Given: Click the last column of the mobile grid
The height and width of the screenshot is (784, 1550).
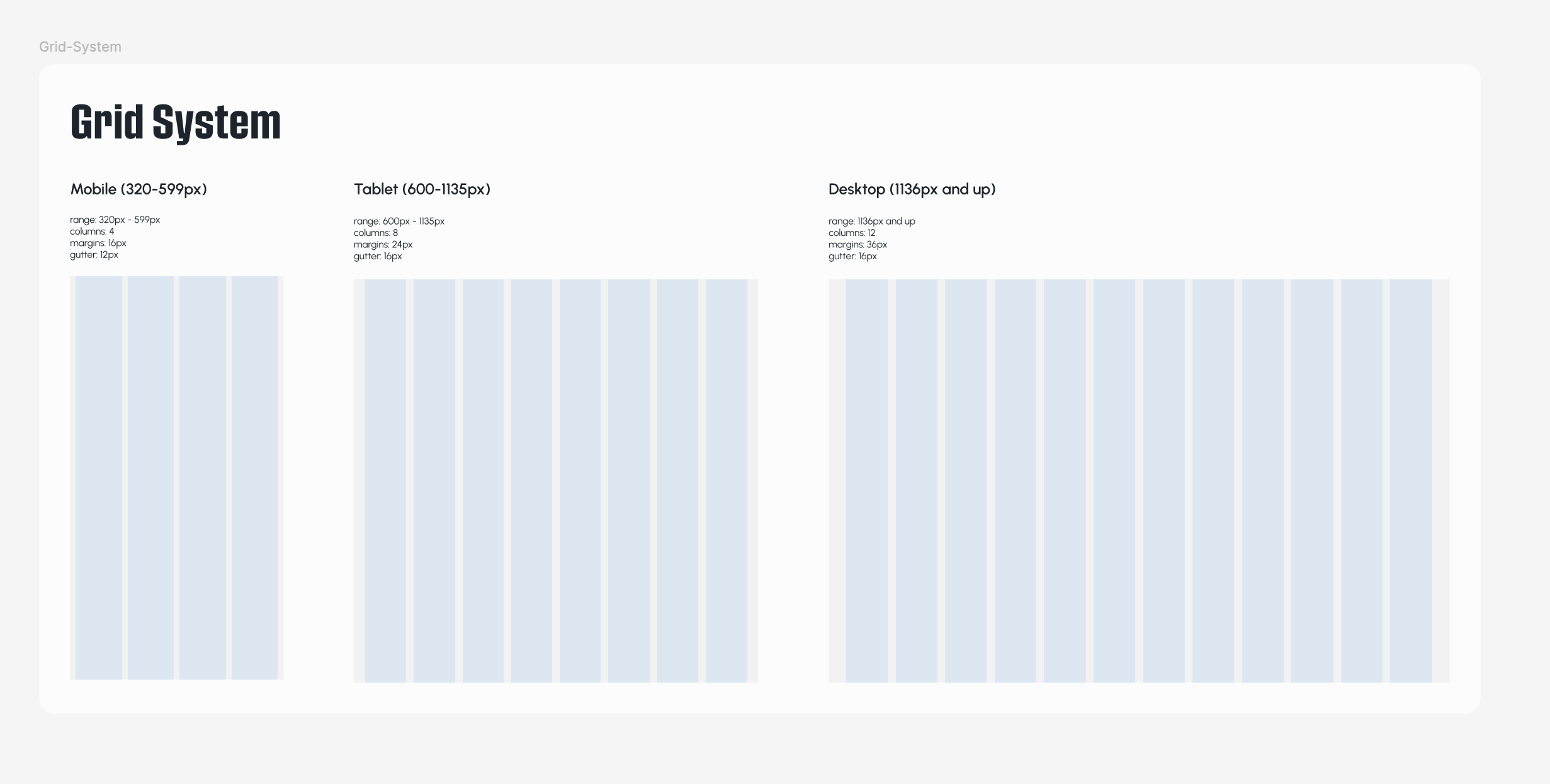Looking at the screenshot, I should pyautogui.click(x=254, y=478).
